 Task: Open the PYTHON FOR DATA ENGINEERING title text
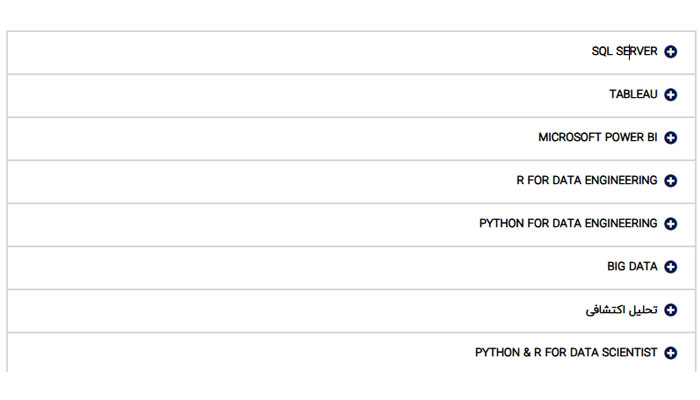coord(568,223)
